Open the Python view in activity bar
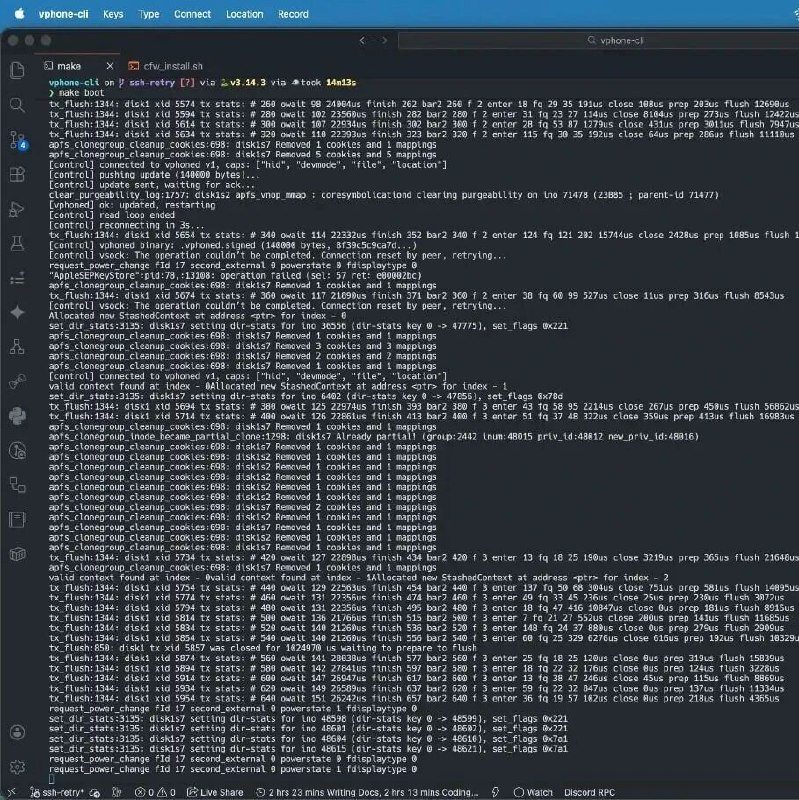This screenshot has height=800, width=799. point(17,416)
